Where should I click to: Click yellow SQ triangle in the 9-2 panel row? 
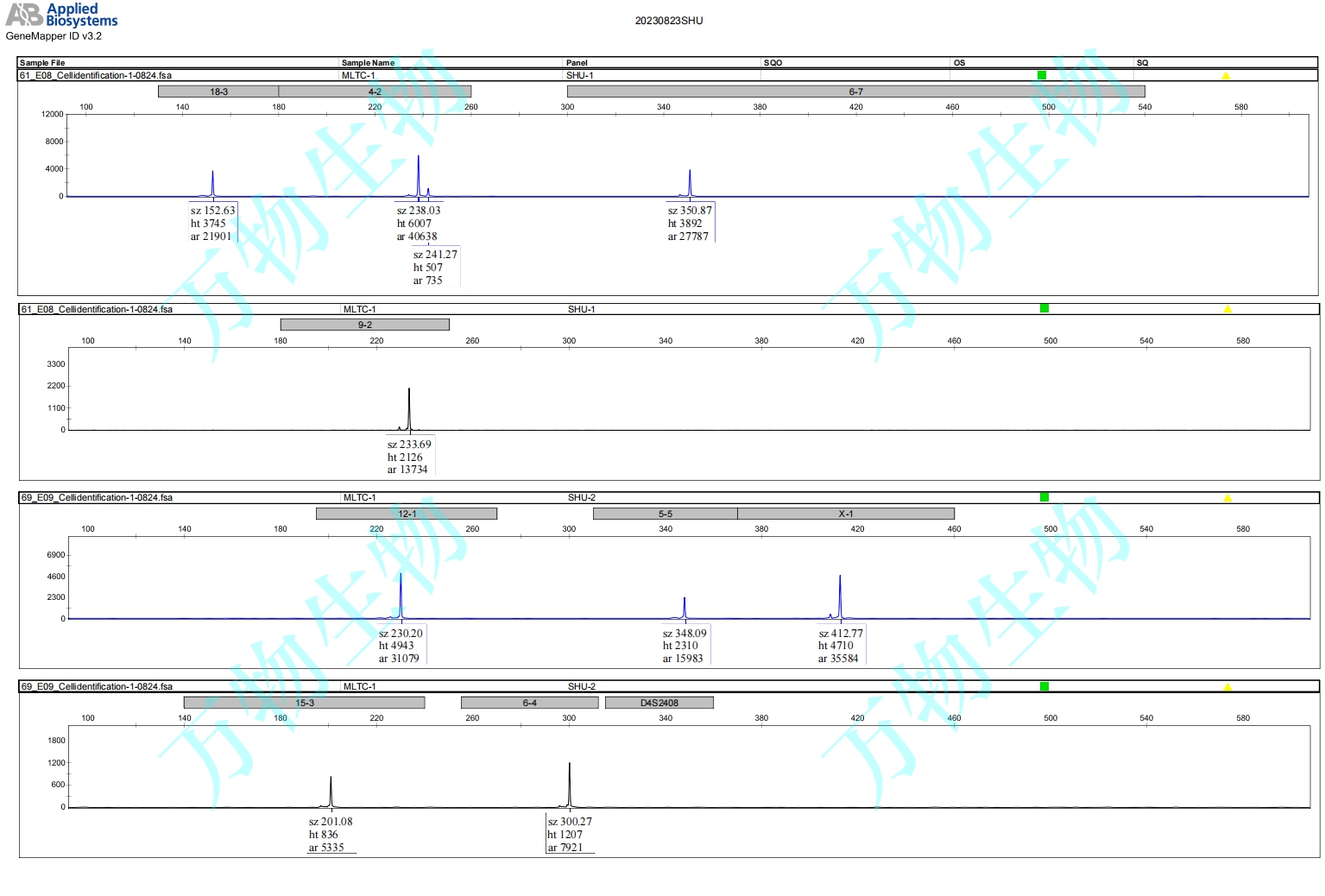pos(1227,309)
